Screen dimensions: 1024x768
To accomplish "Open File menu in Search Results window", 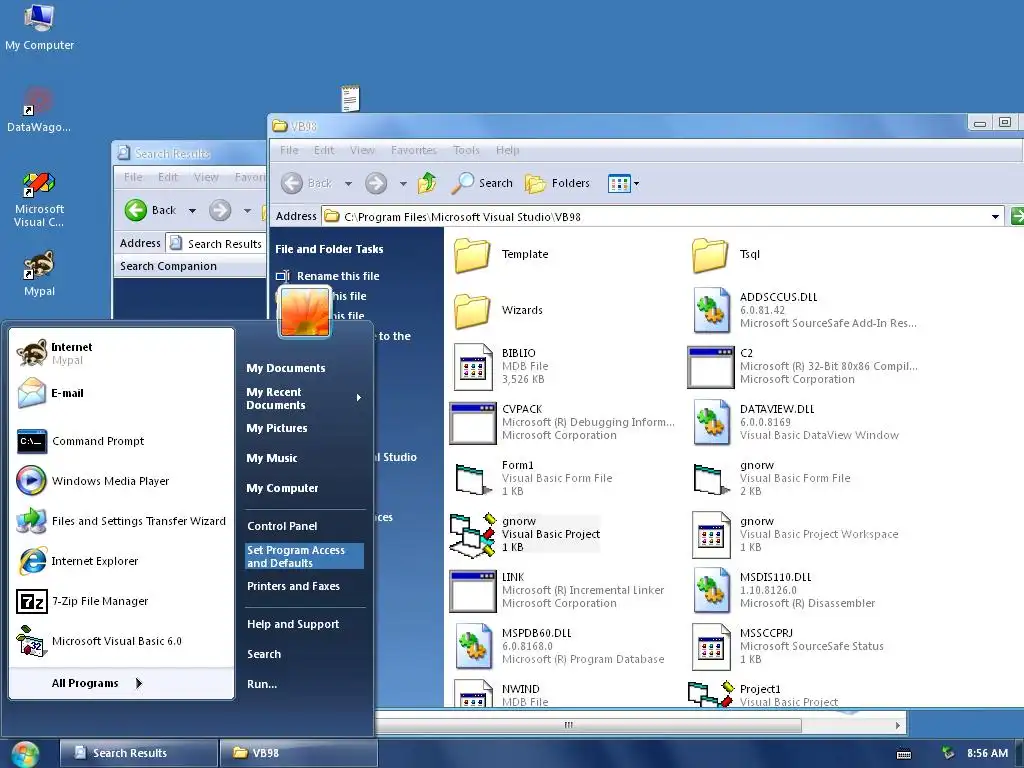I will tap(133, 177).
